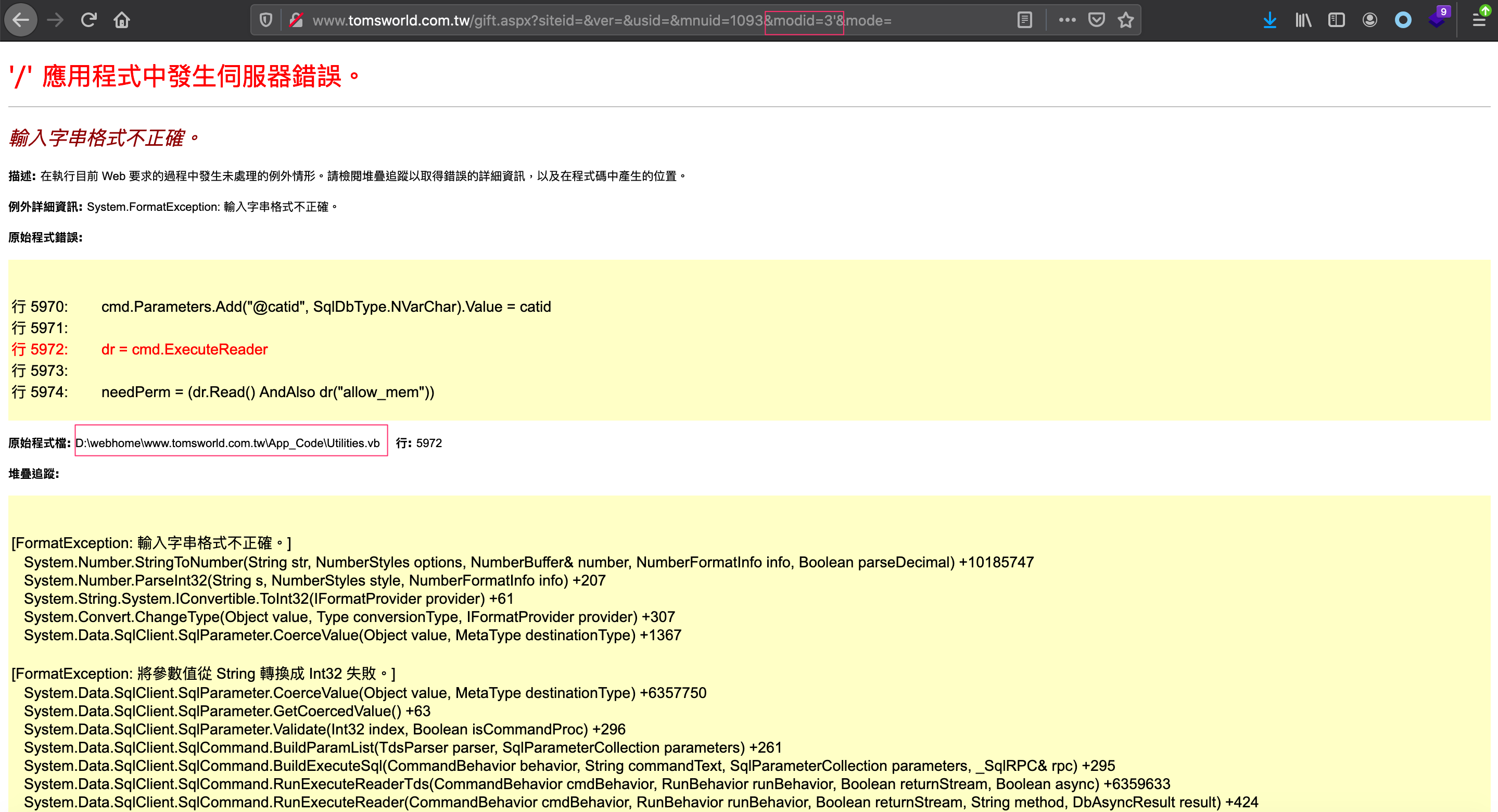This screenshot has height=812, width=1498.
Task: Open the downloads panel
Action: [x=1270, y=20]
